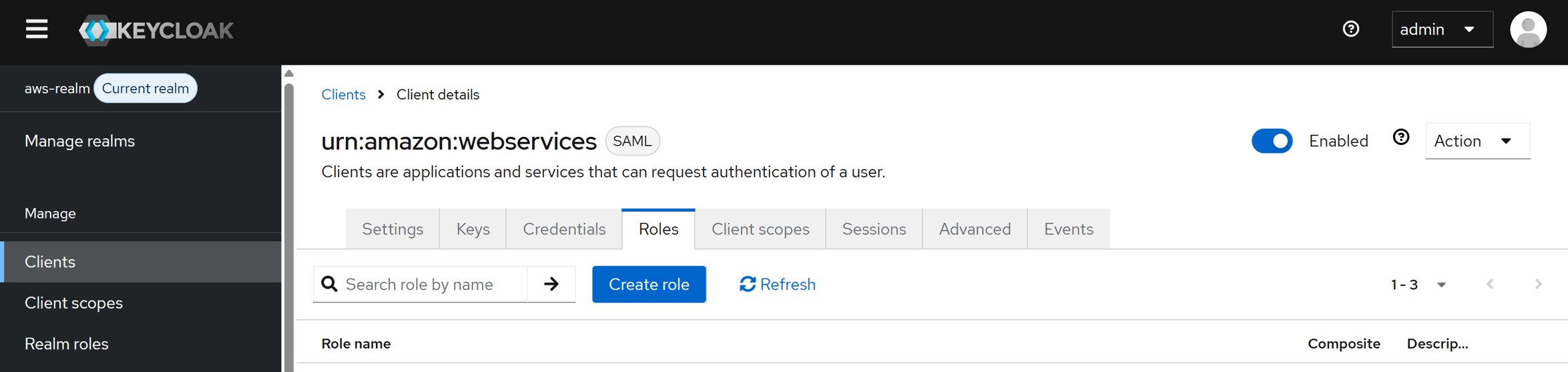Go to the previous page of roles
The width and height of the screenshot is (1568, 372).
(1490, 285)
